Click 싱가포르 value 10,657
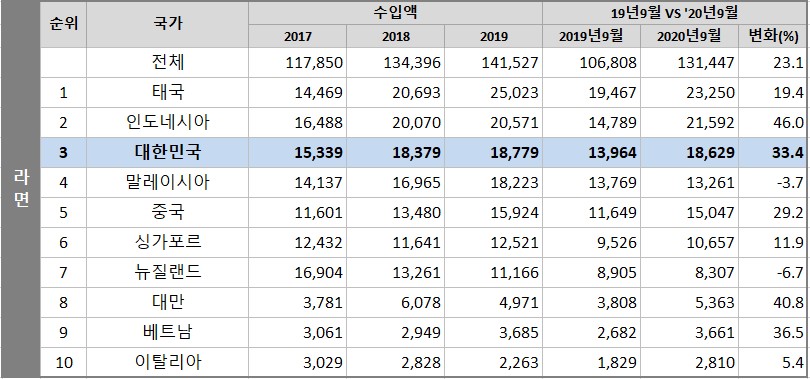This screenshot has width=810, height=379. click(x=709, y=243)
